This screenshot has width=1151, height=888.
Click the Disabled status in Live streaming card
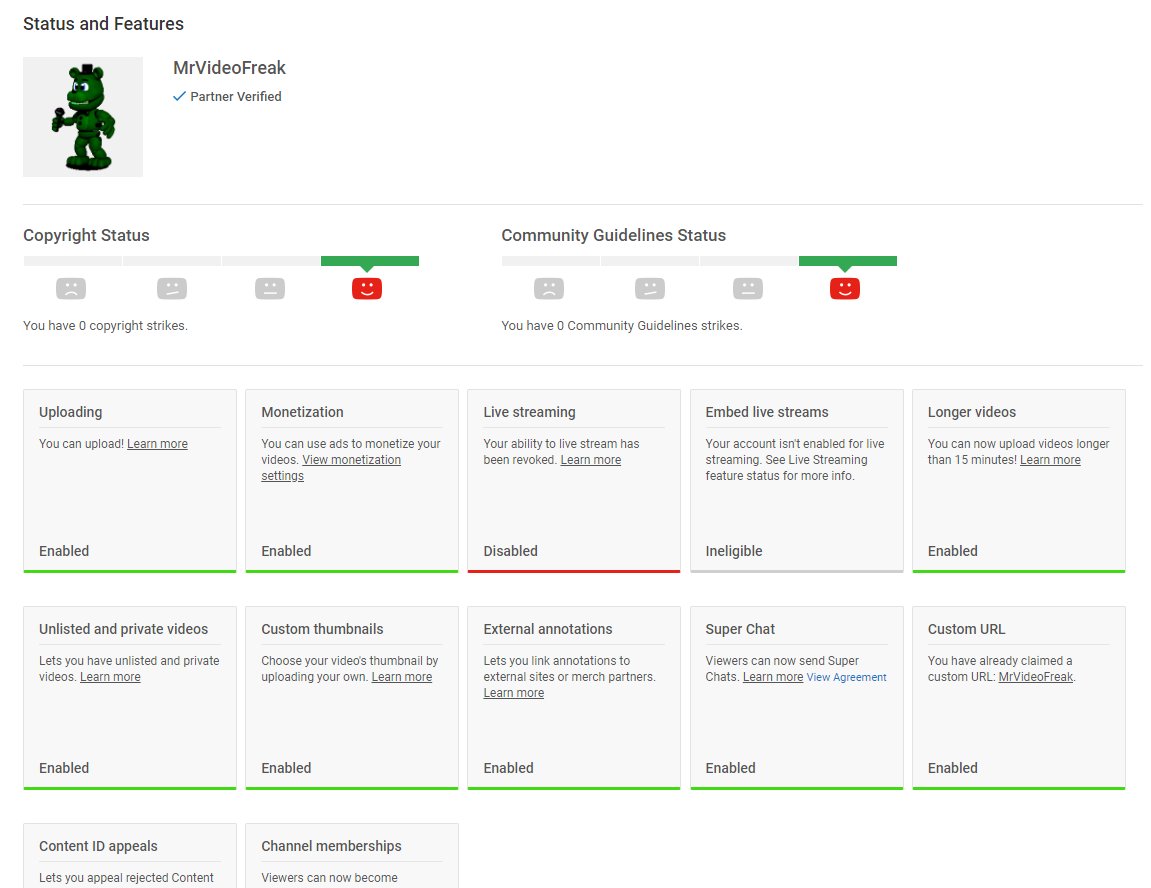(510, 550)
